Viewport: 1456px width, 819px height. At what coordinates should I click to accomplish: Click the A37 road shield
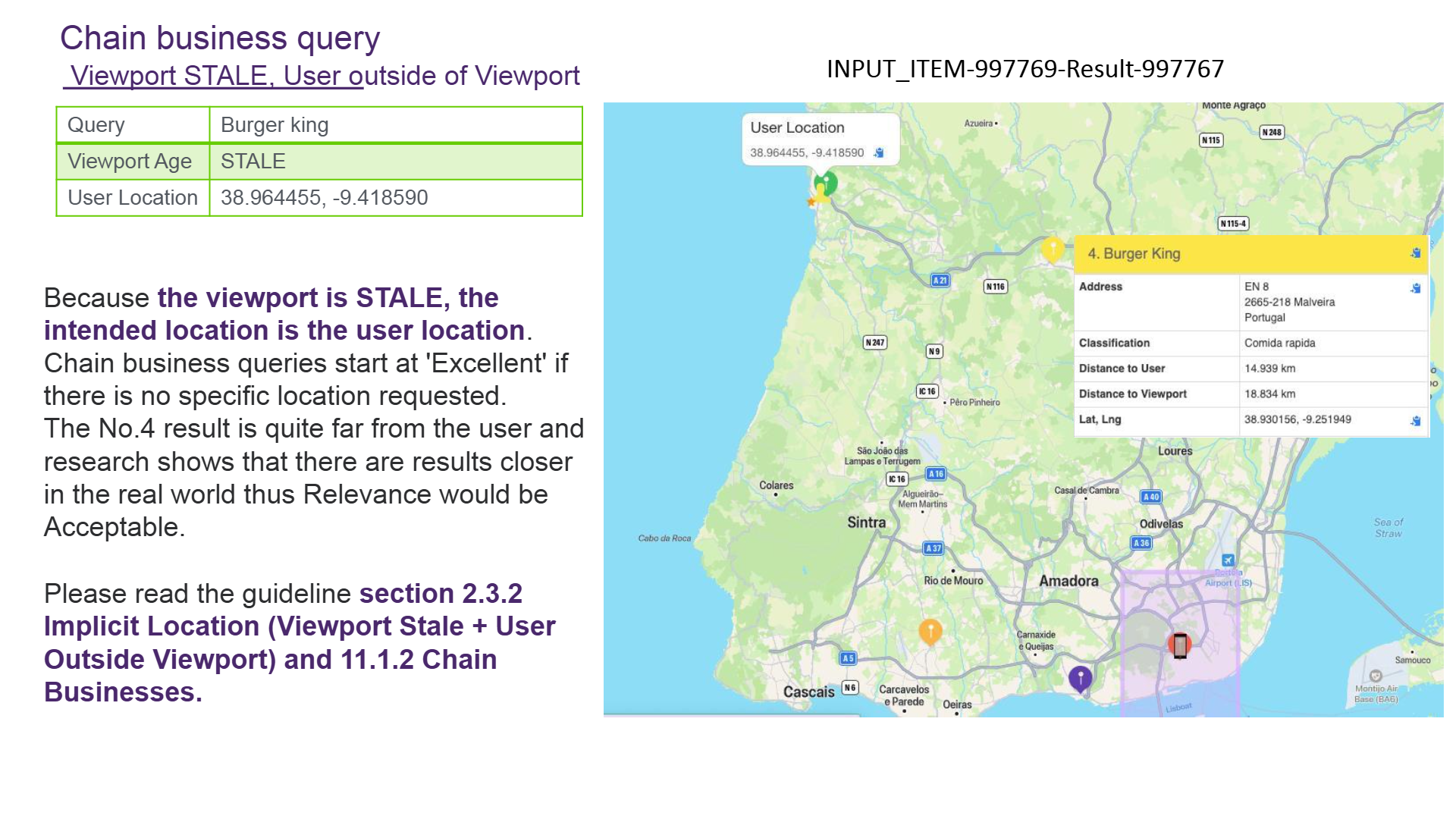click(933, 548)
